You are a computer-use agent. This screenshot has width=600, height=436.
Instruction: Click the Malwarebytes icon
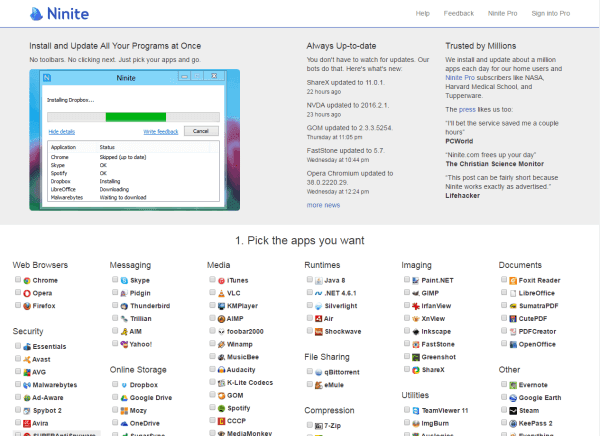[27, 385]
